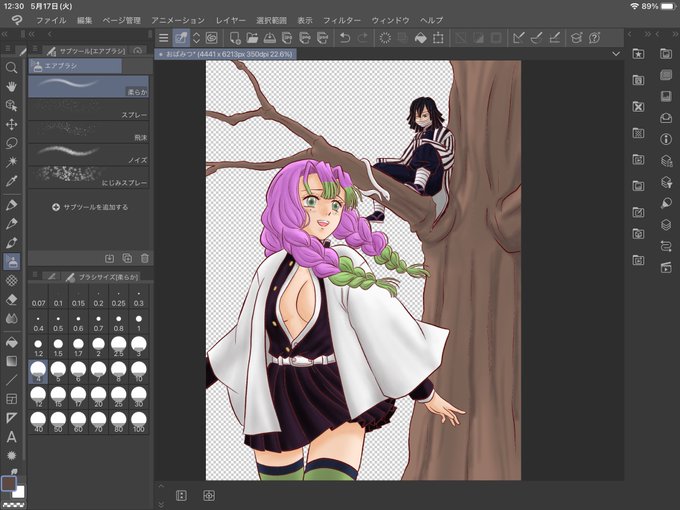Select the Hand move tool
The image size is (680, 510).
click(x=12, y=86)
